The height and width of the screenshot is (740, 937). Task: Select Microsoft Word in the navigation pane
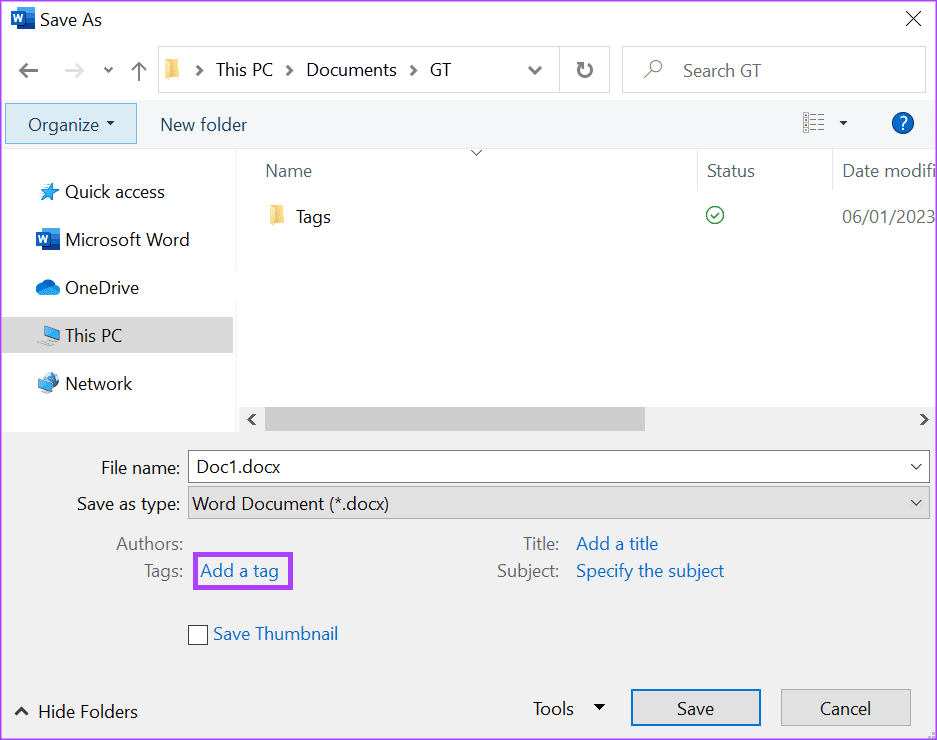point(112,240)
